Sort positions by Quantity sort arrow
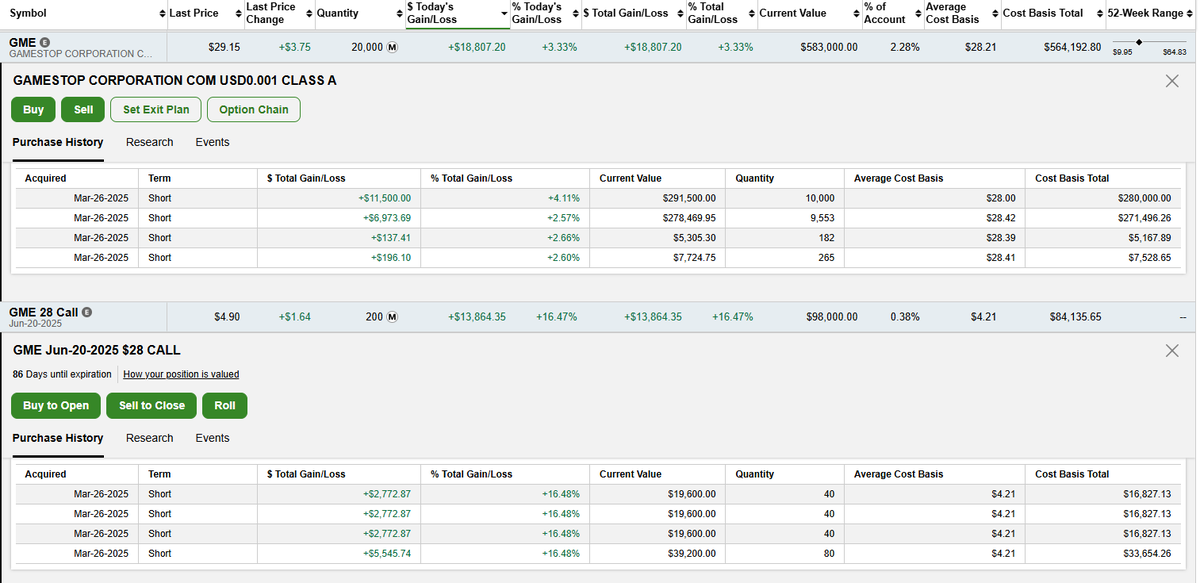 (399, 13)
